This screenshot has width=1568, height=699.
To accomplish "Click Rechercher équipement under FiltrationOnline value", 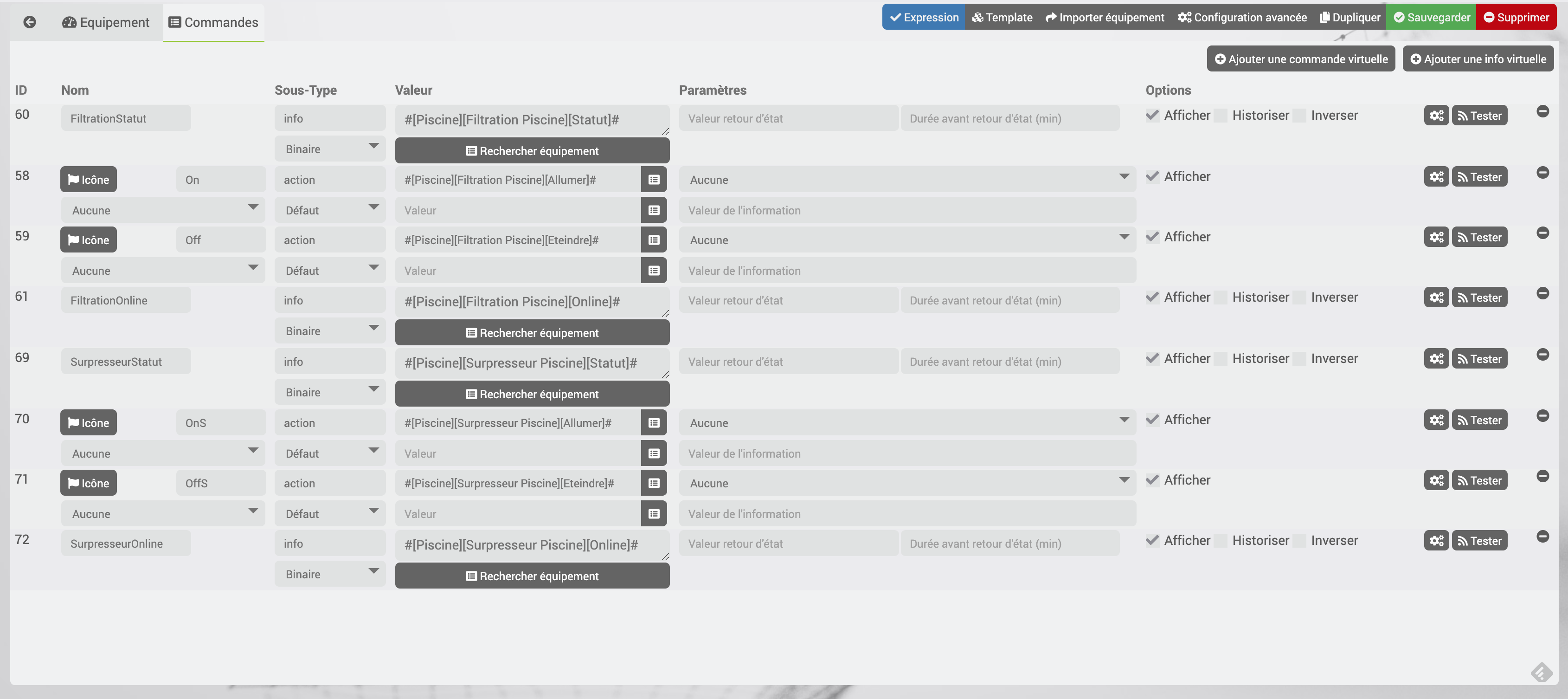I will click(x=532, y=333).
